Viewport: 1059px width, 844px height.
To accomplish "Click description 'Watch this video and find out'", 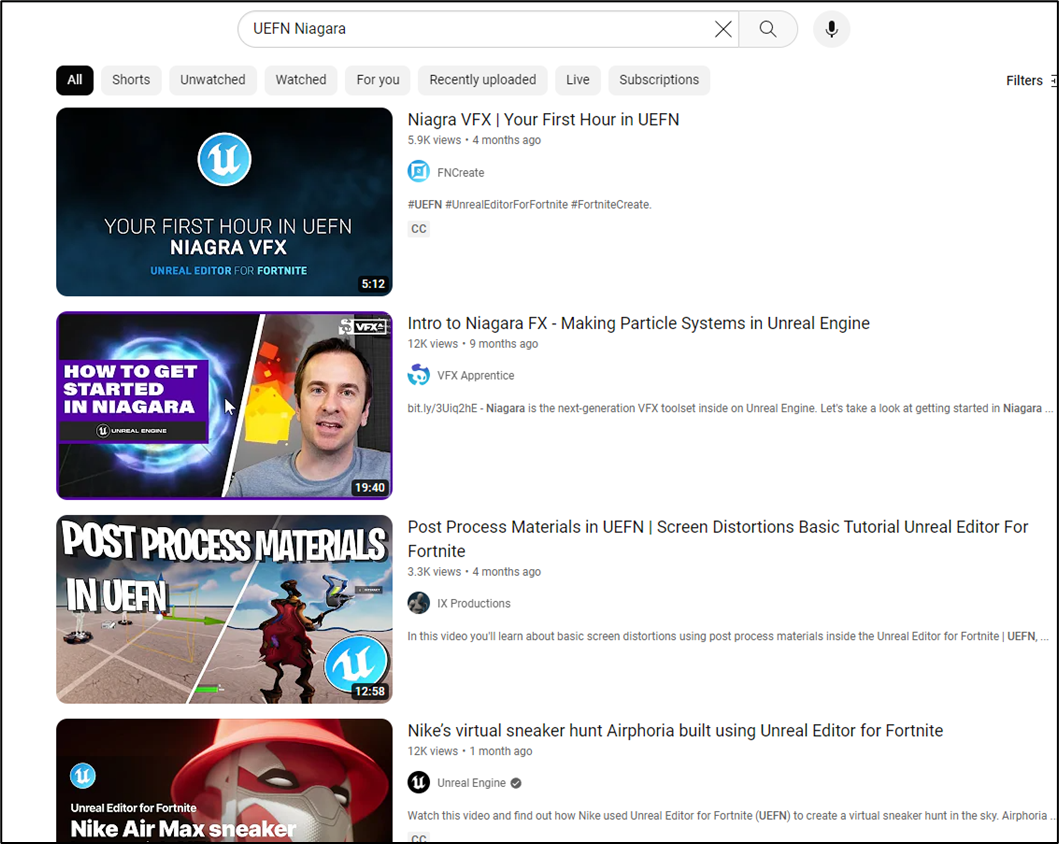I will point(730,816).
